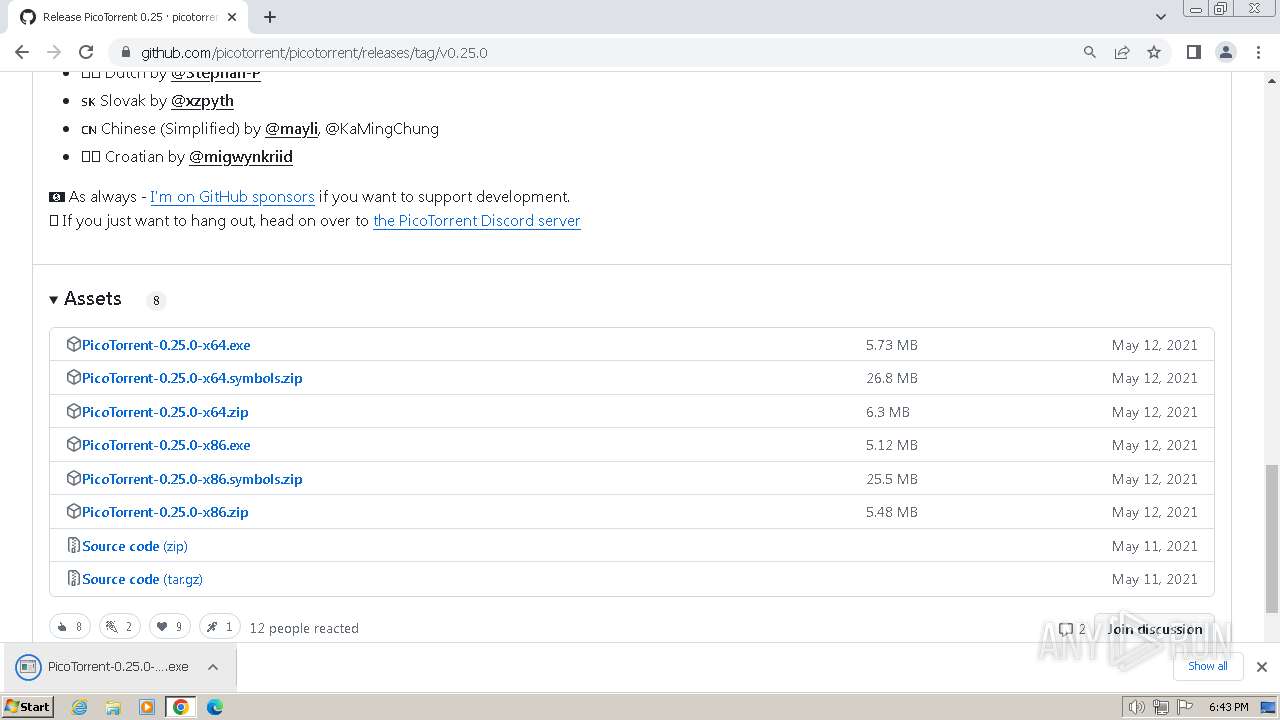Download PicoTorrent-0.25.0-x64.symbols.zip
Viewport: 1280px width, 720px height.
(x=192, y=378)
